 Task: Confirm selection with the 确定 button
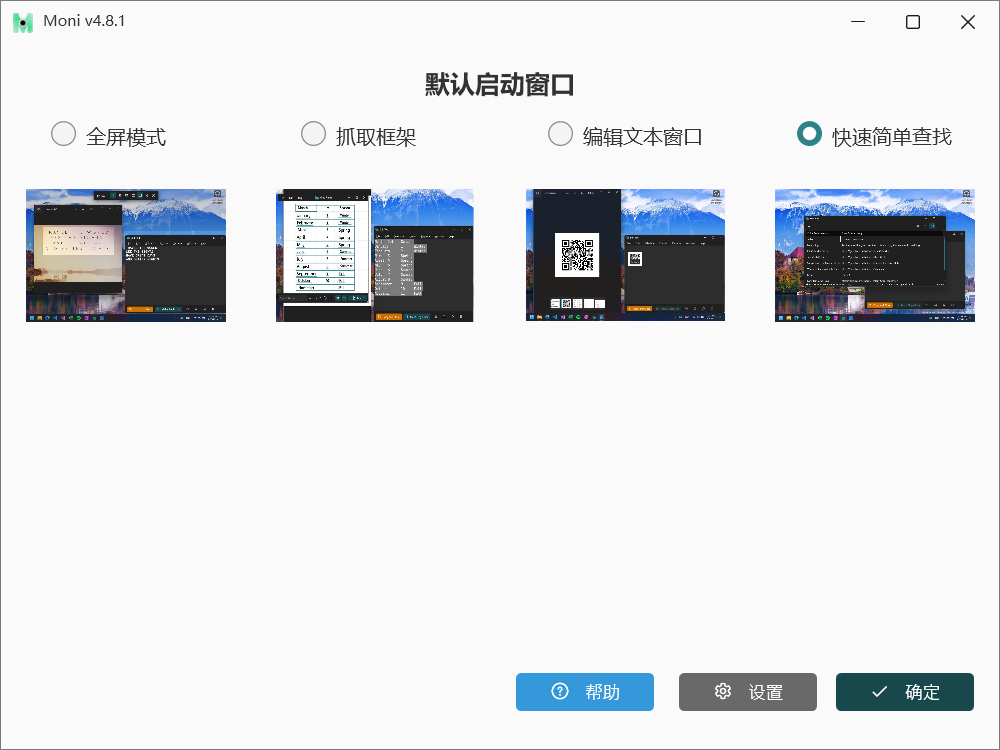click(x=904, y=692)
